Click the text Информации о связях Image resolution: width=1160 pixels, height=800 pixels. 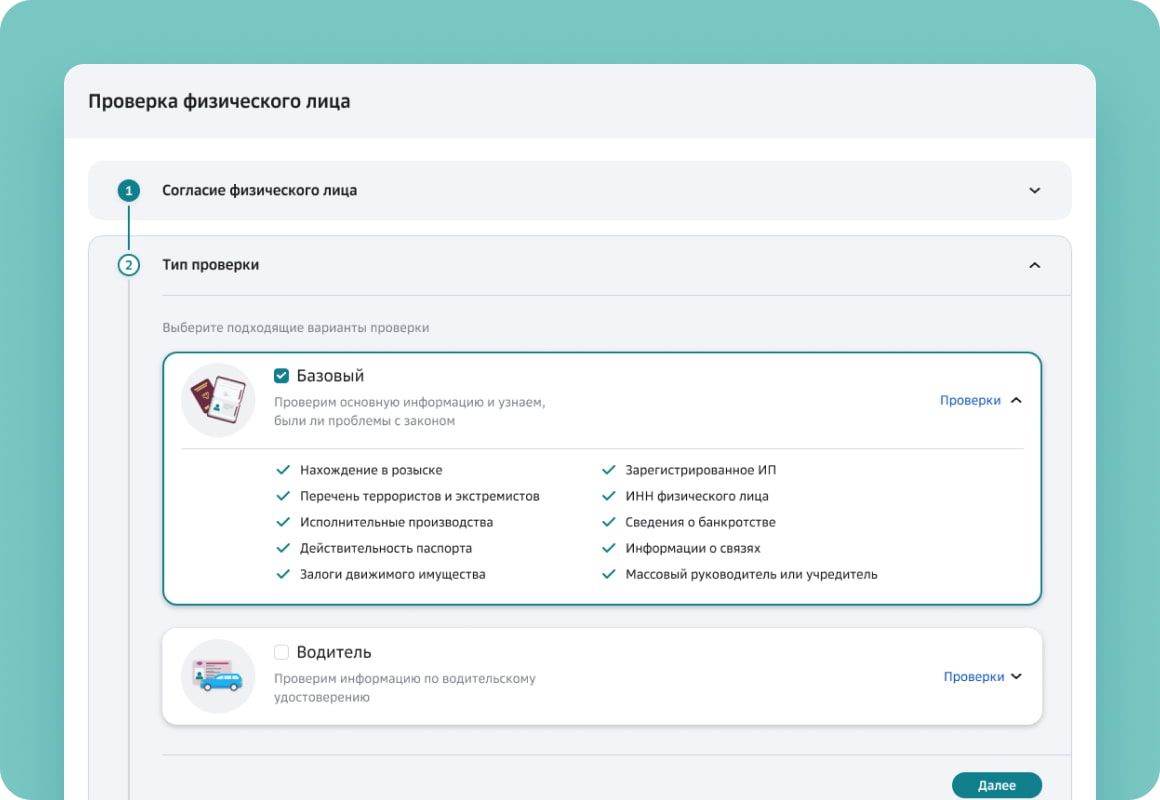pyautogui.click(x=692, y=548)
